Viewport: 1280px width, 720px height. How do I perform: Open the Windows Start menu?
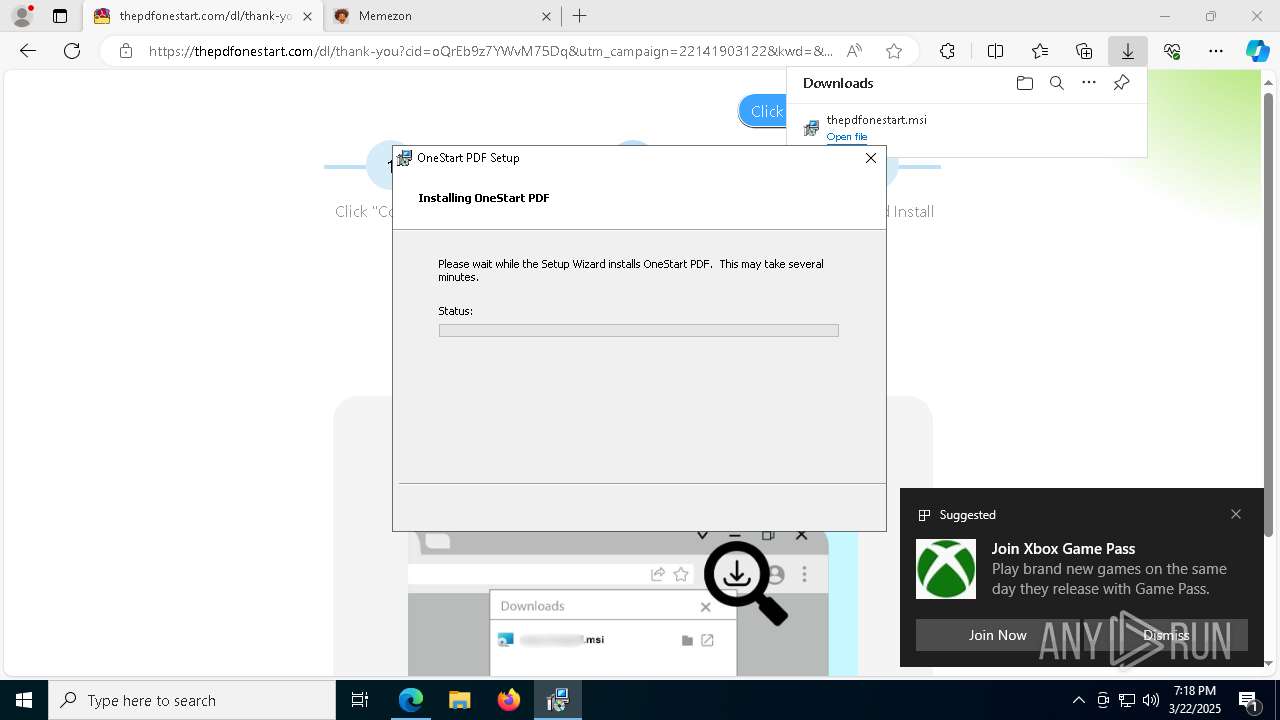coord(24,700)
